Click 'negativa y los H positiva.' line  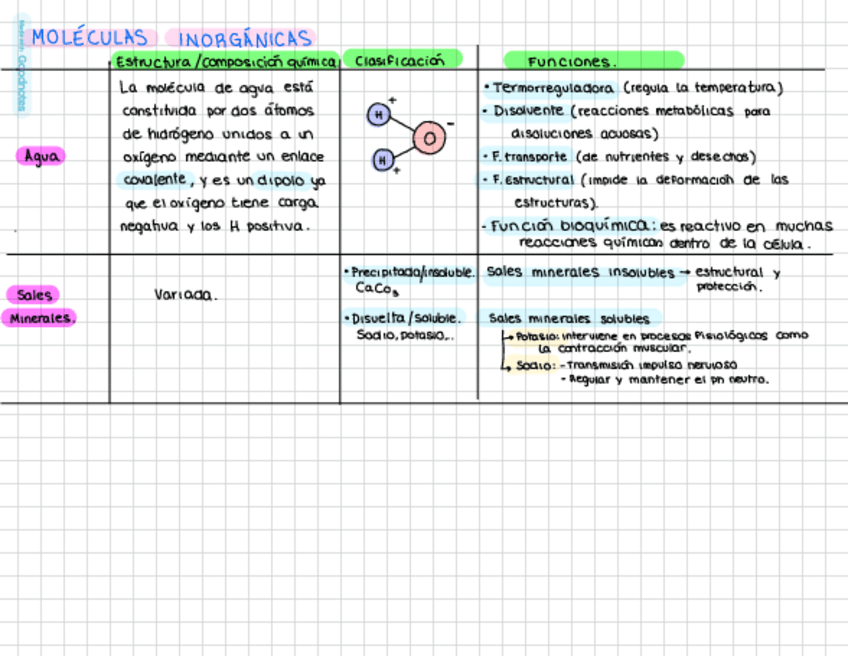coord(215,226)
